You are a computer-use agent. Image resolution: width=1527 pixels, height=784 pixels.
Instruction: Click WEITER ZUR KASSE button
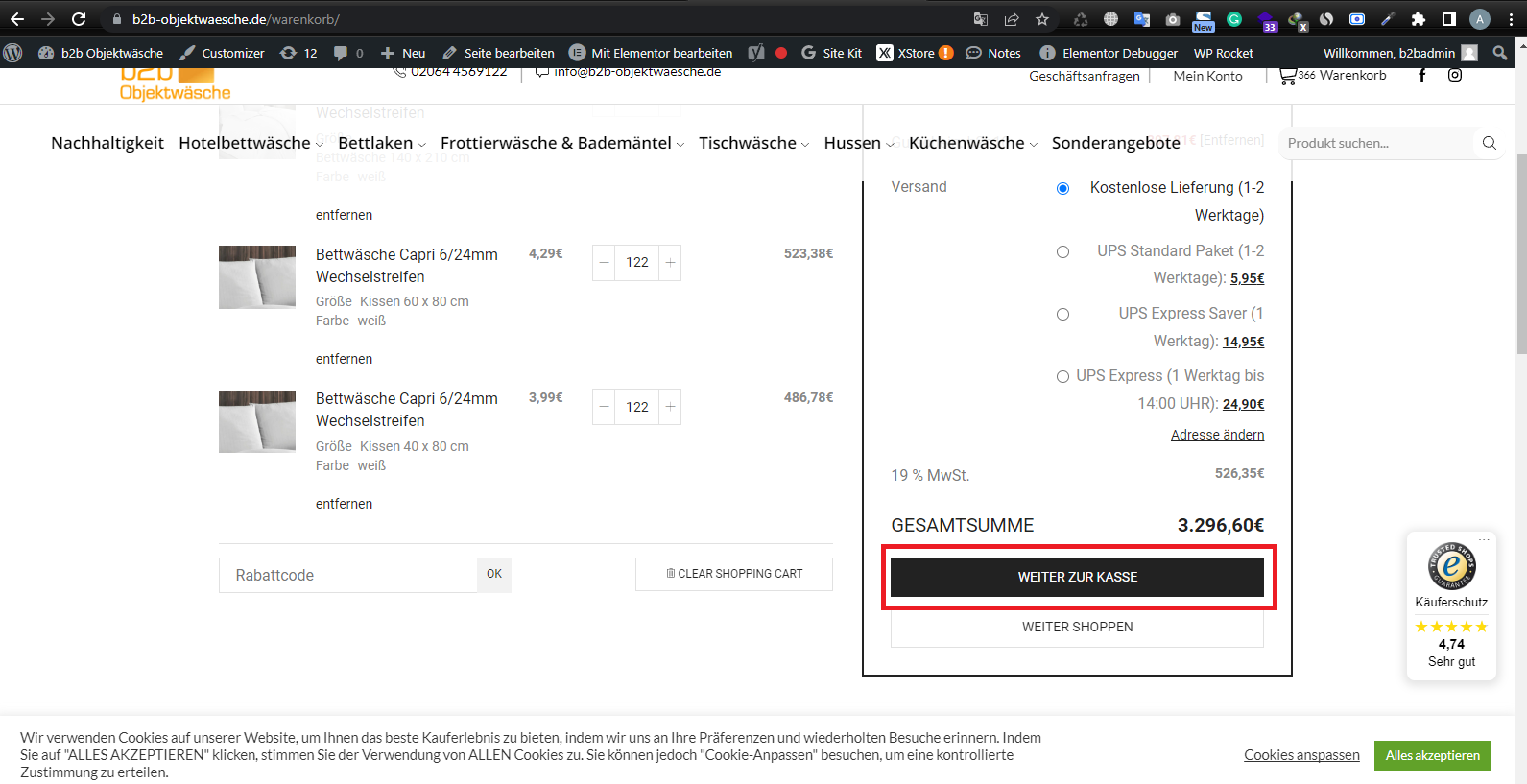(1077, 577)
